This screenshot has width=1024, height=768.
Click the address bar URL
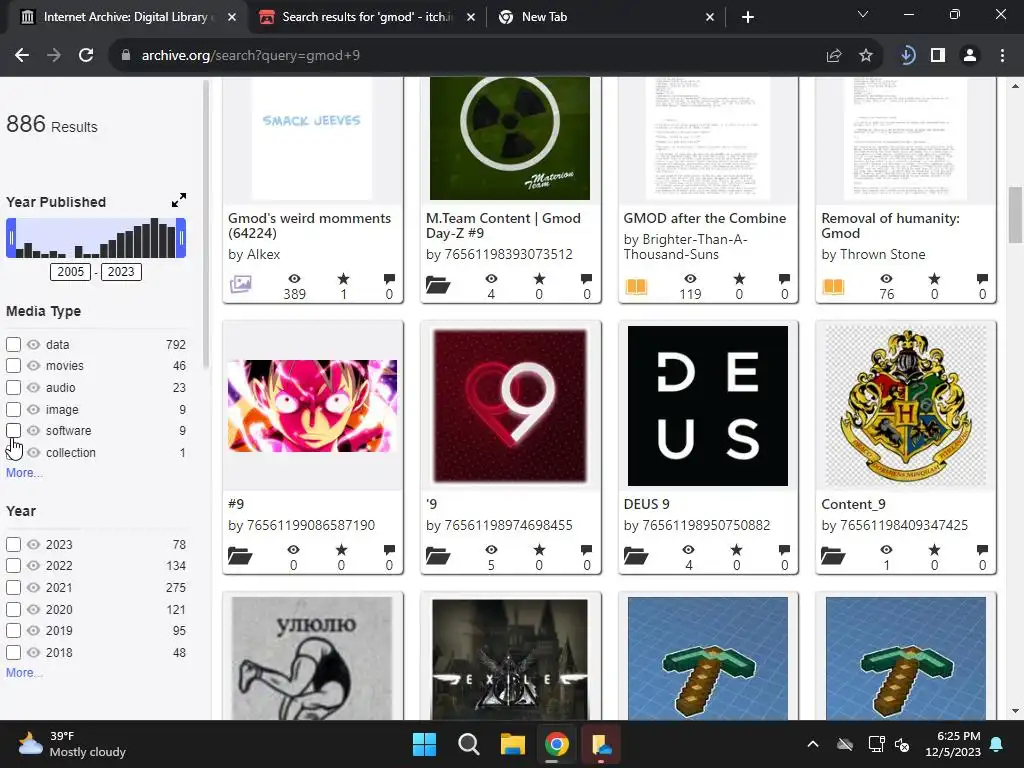251,56
